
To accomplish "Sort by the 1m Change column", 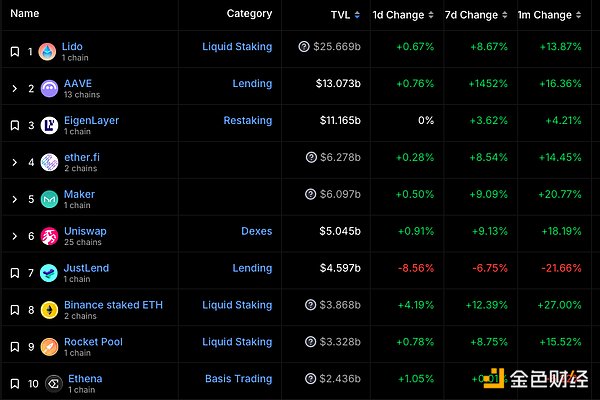I will 553,15.
